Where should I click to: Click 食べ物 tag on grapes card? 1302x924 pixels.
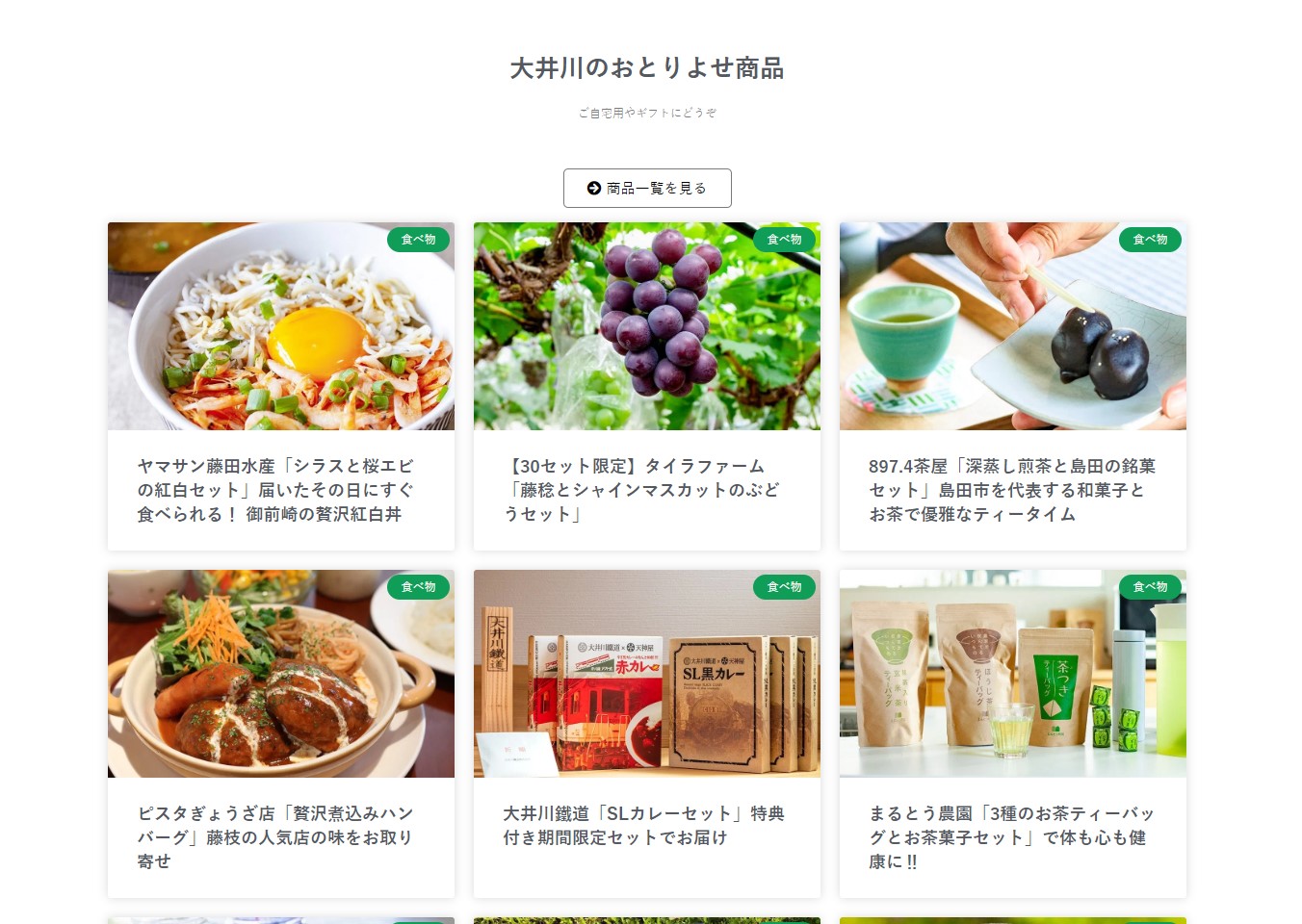click(x=784, y=240)
